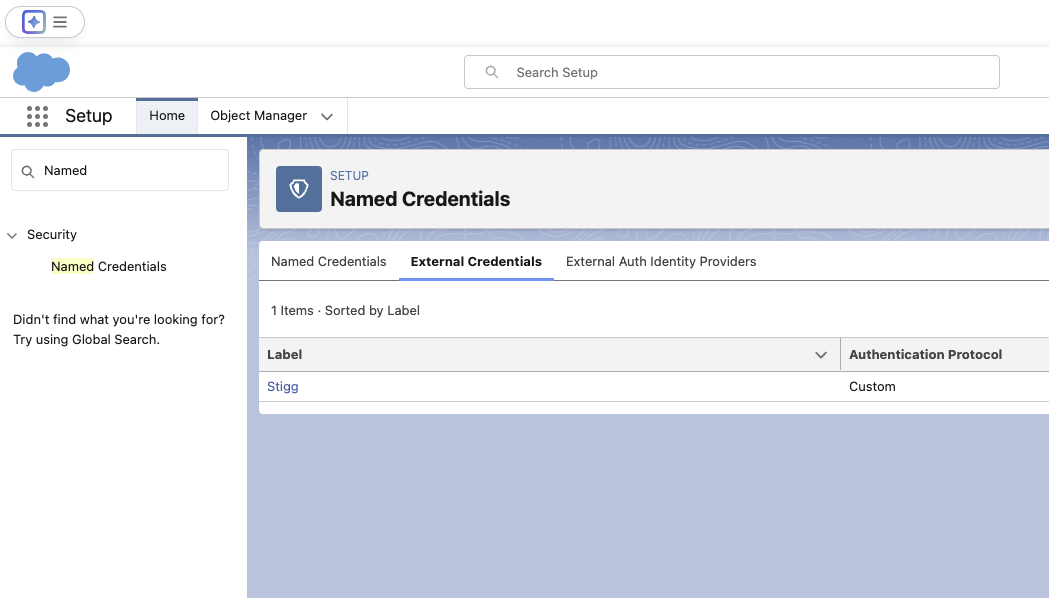Open the Label column sort chevron

pos(821,355)
